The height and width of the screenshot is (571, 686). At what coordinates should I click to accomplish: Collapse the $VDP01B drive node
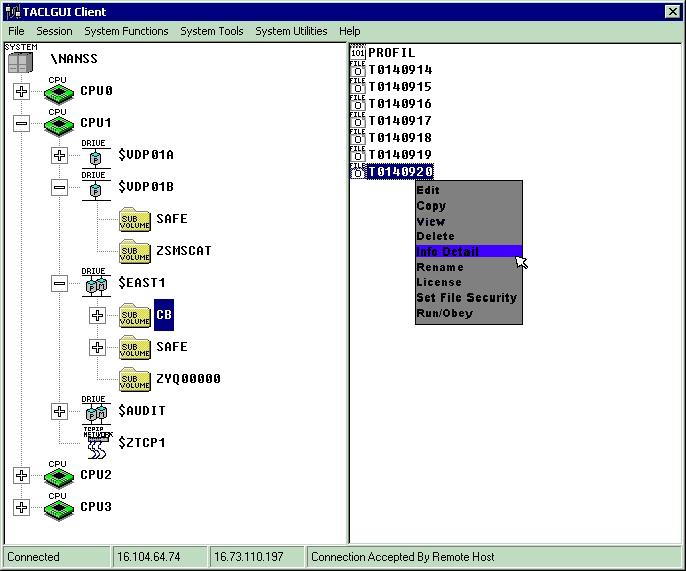60,187
